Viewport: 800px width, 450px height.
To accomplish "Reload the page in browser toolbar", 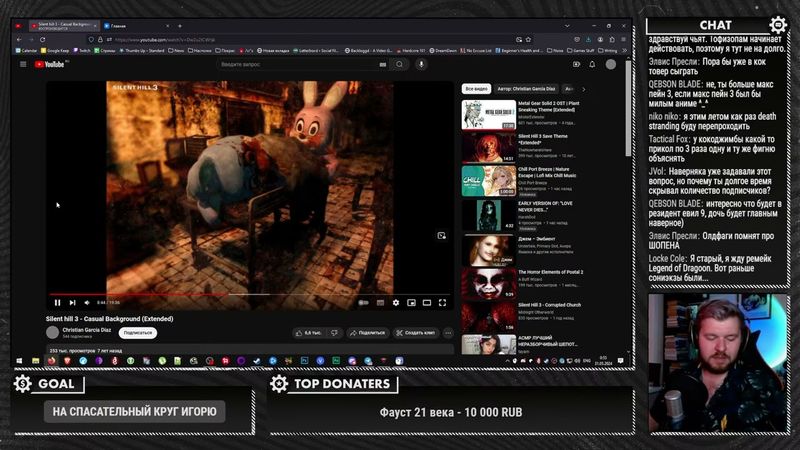I will point(43,39).
